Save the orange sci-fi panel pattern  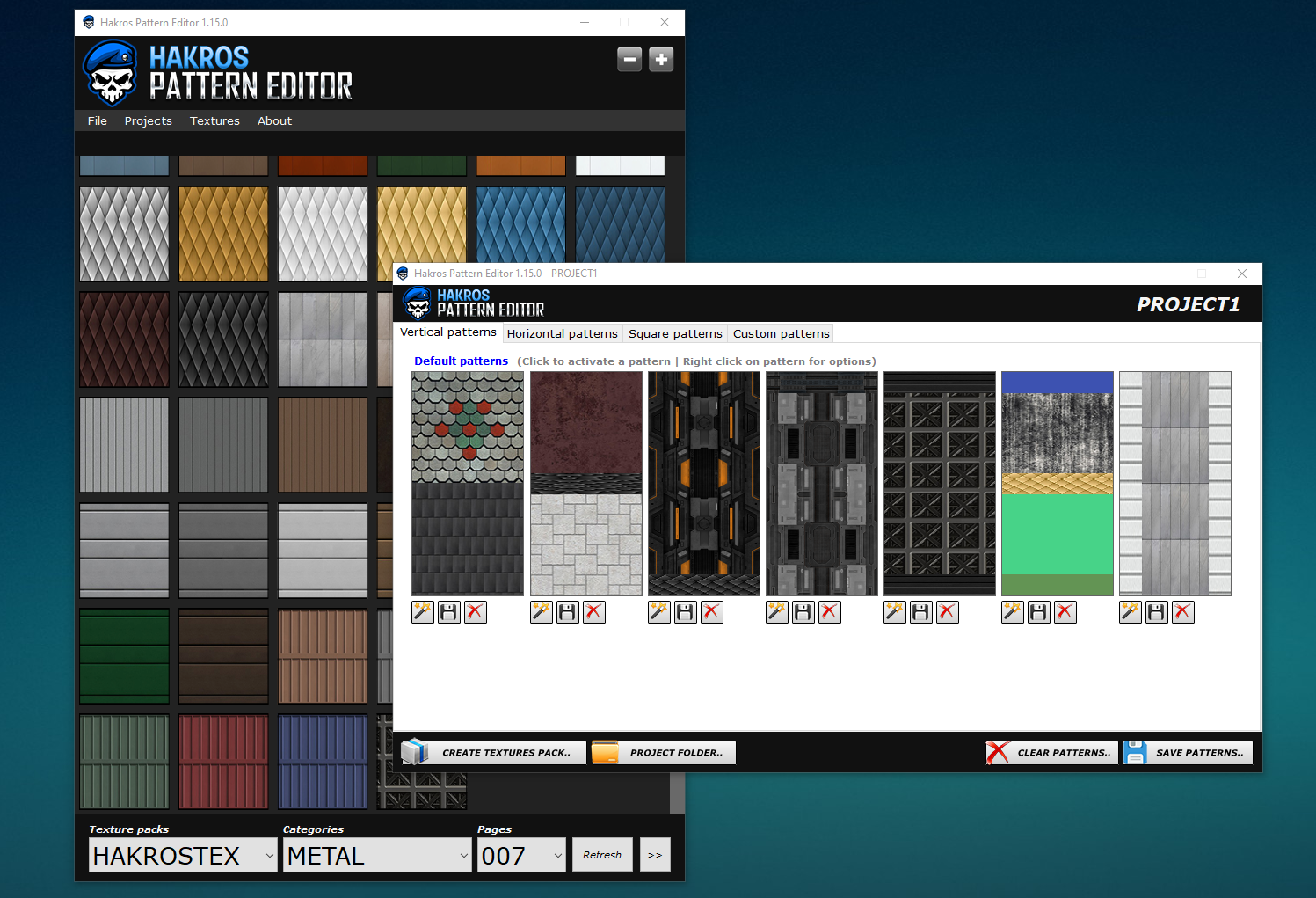(x=686, y=612)
